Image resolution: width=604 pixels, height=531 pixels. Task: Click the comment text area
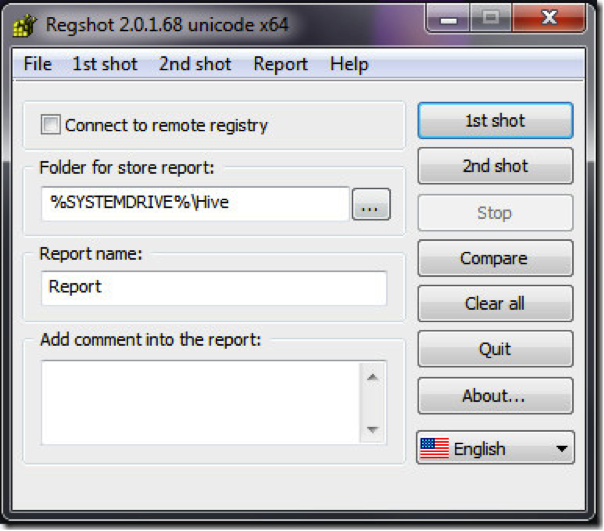[200, 402]
